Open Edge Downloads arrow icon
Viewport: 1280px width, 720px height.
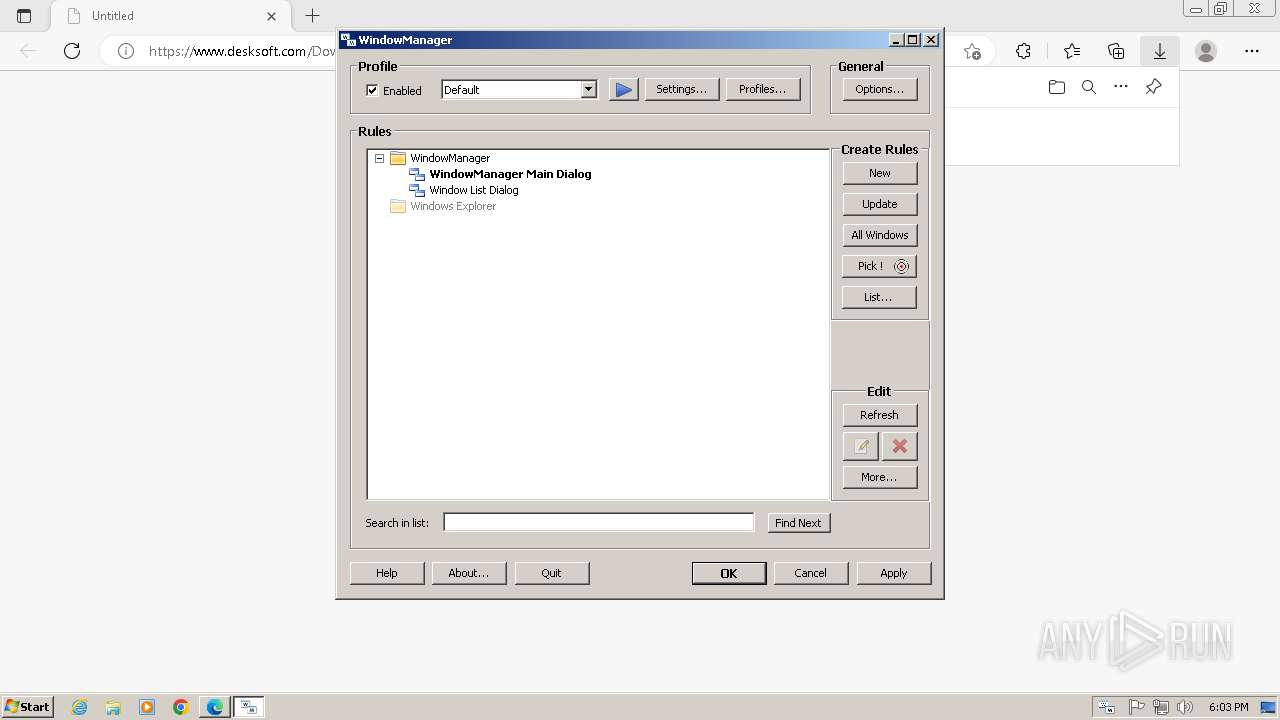coord(1160,51)
